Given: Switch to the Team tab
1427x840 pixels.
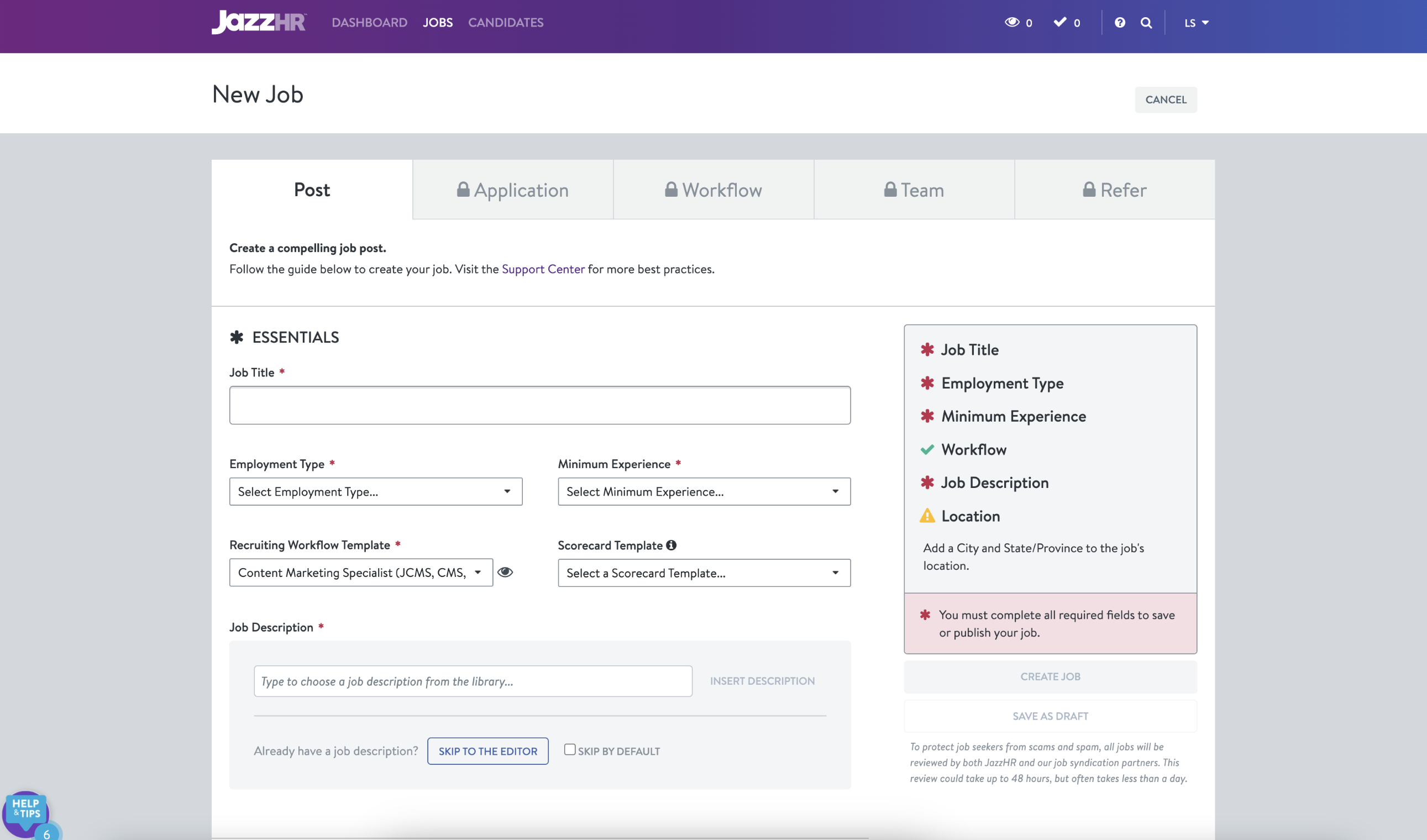Looking at the screenshot, I should point(914,190).
